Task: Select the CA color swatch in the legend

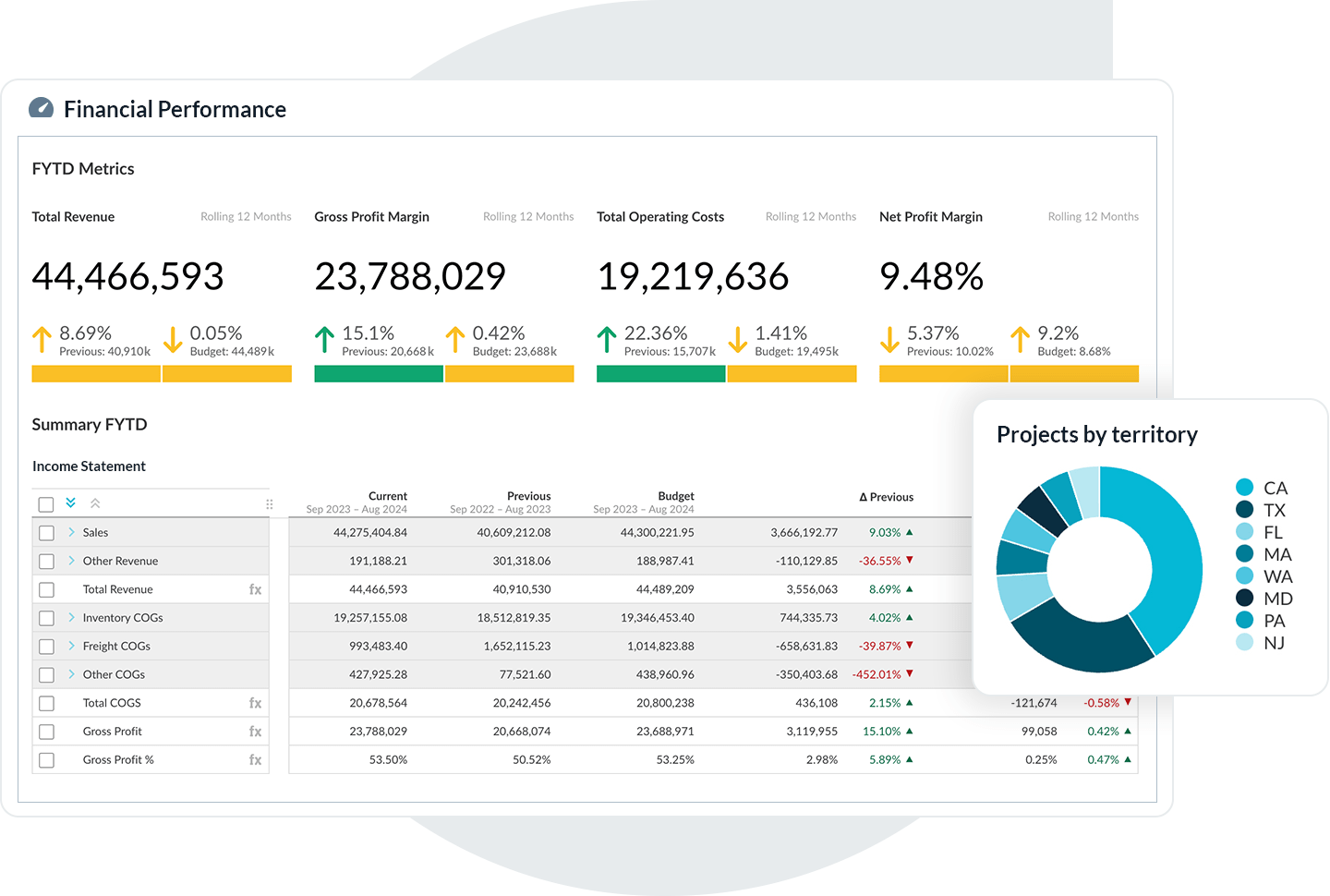Action: click(x=1242, y=487)
